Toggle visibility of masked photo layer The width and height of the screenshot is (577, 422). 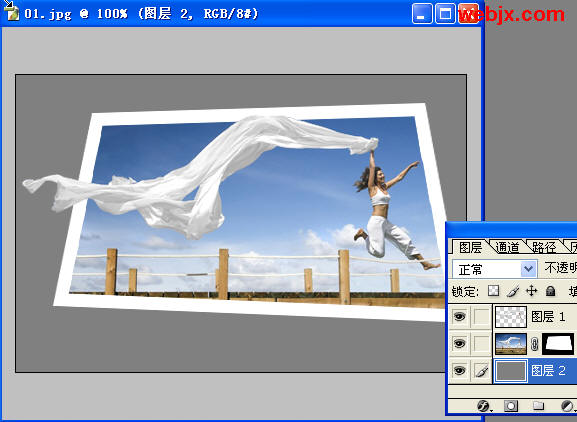pyautogui.click(x=459, y=344)
